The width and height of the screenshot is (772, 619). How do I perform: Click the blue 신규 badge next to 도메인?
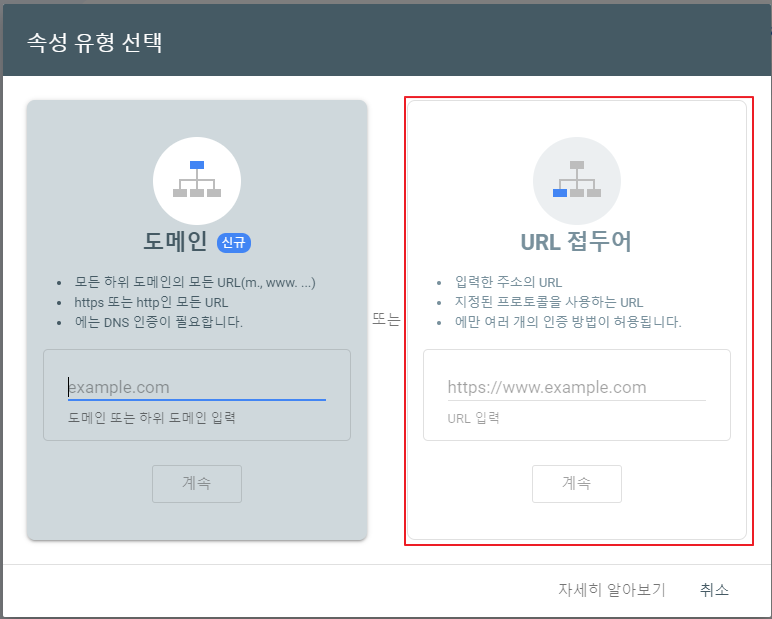point(234,242)
